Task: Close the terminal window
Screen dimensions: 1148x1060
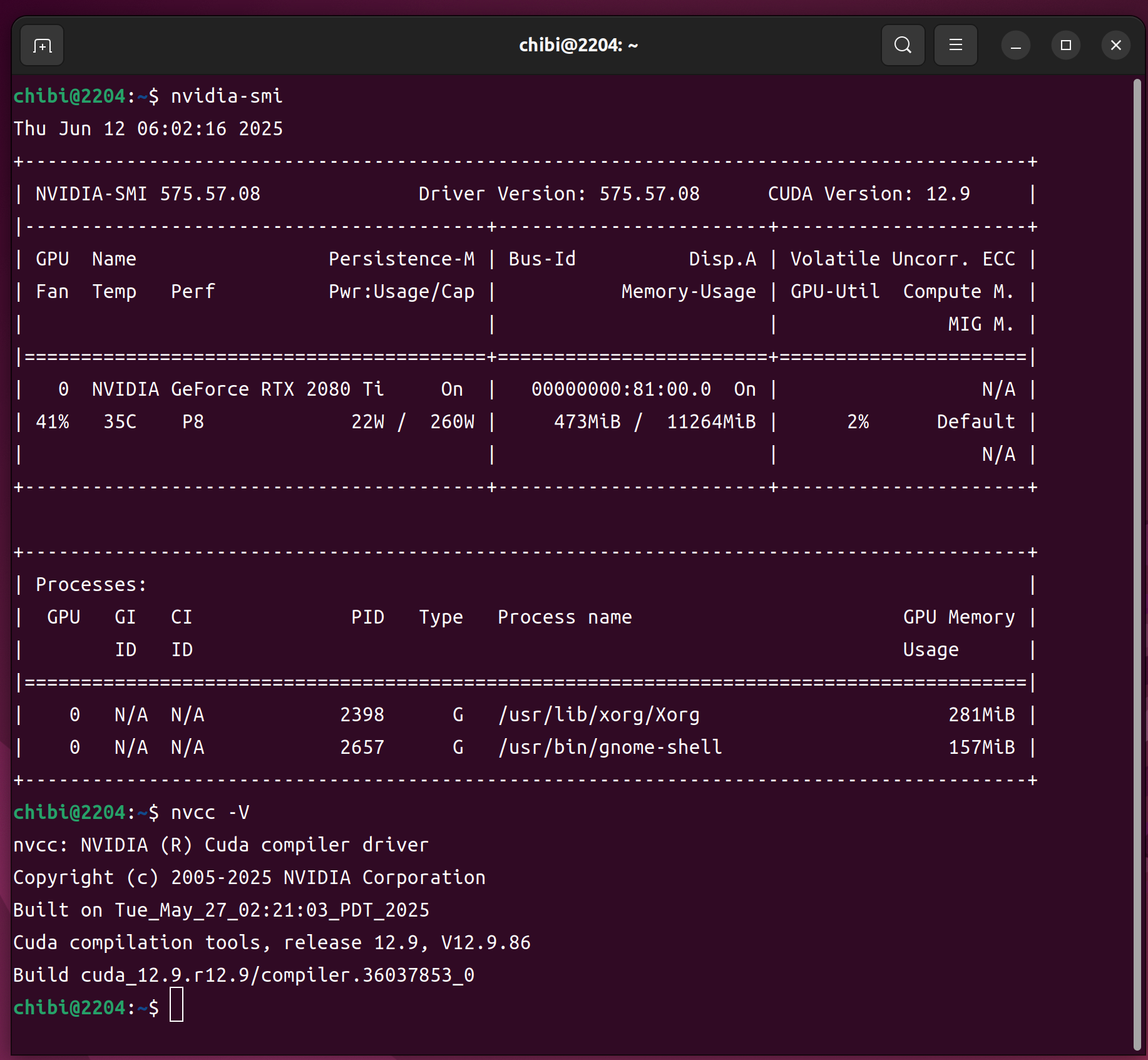Action: tap(1115, 46)
